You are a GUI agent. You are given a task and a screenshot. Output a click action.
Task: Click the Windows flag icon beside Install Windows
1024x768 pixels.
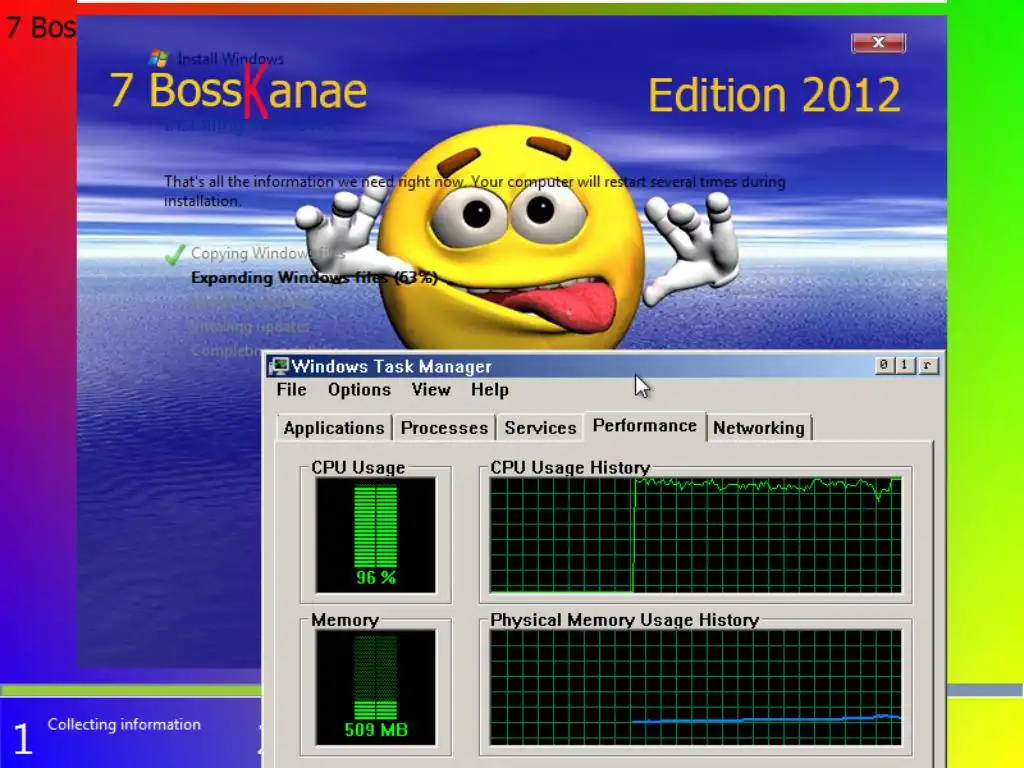click(x=159, y=58)
